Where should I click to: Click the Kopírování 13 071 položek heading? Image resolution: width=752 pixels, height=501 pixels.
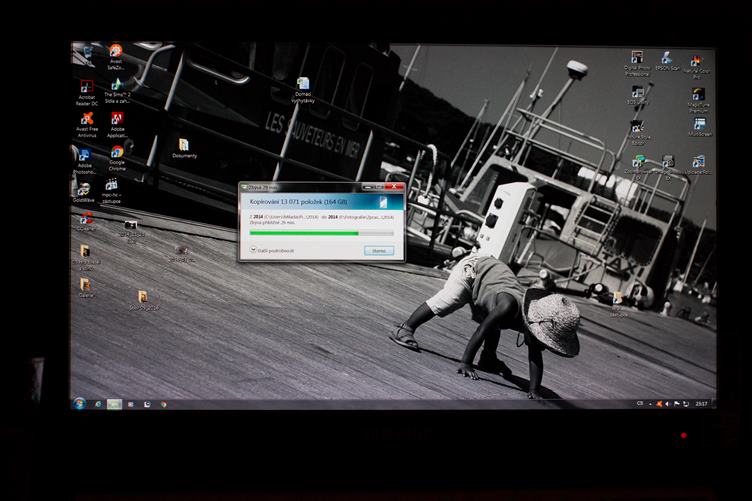pos(298,202)
